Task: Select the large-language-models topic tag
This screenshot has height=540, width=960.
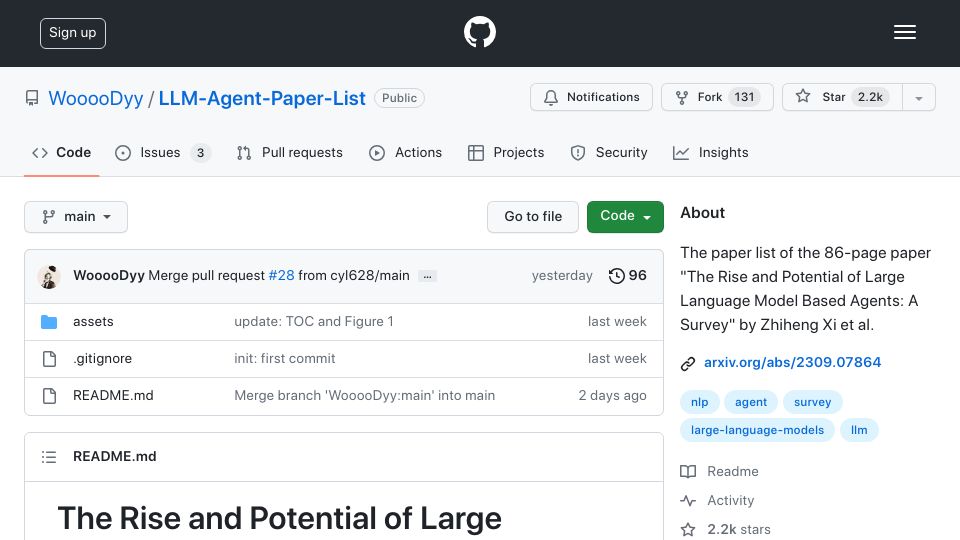Action: coord(757,430)
